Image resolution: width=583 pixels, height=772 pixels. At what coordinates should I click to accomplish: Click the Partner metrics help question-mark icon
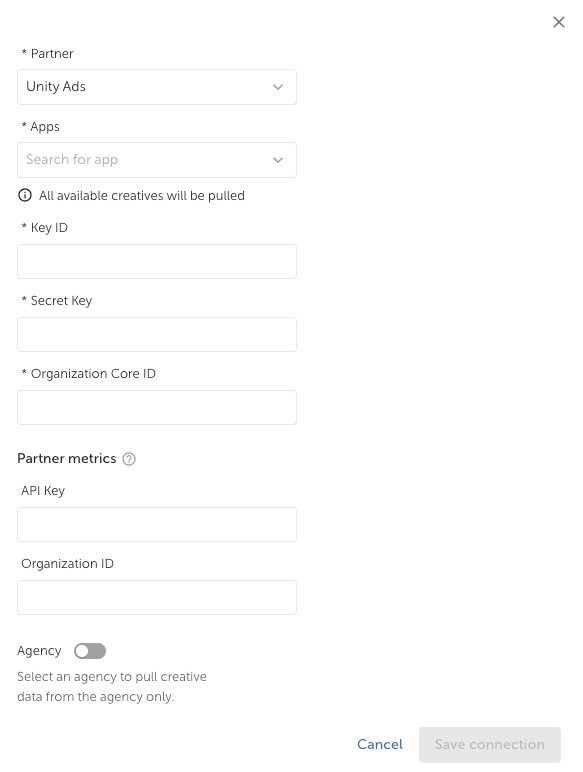coord(129,459)
